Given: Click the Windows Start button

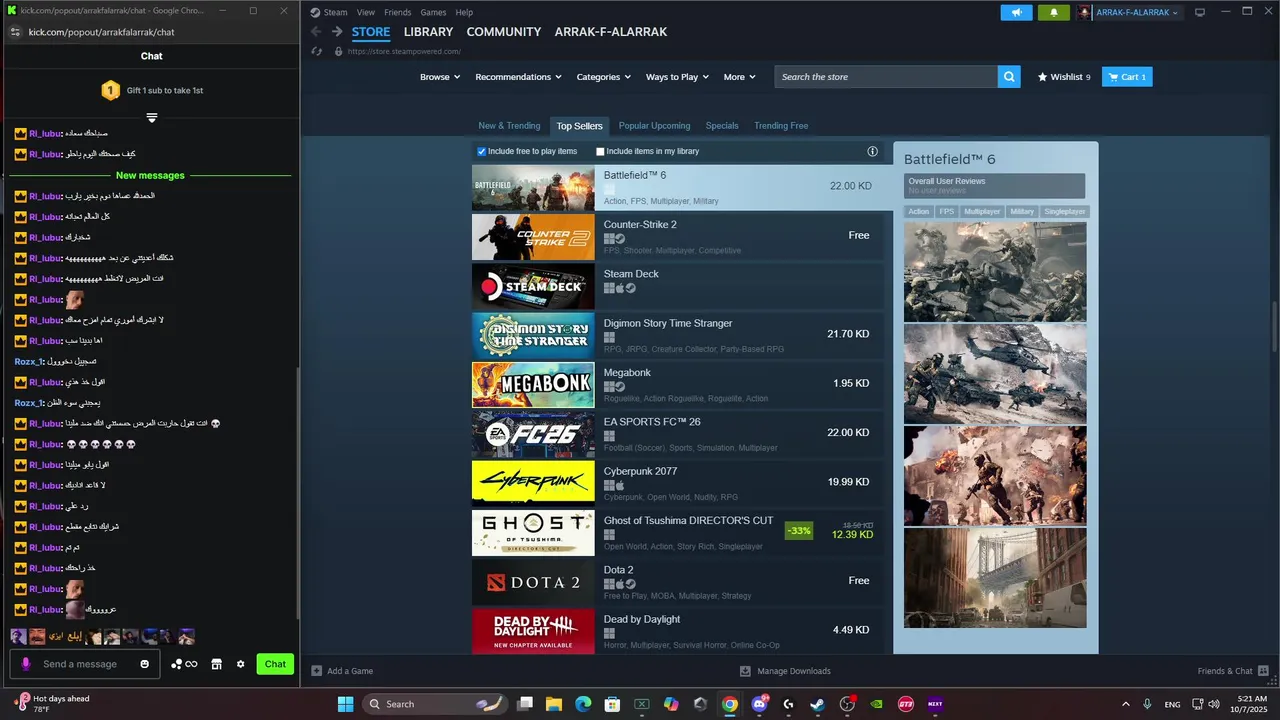Looking at the screenshot, I should click(345, 704).
